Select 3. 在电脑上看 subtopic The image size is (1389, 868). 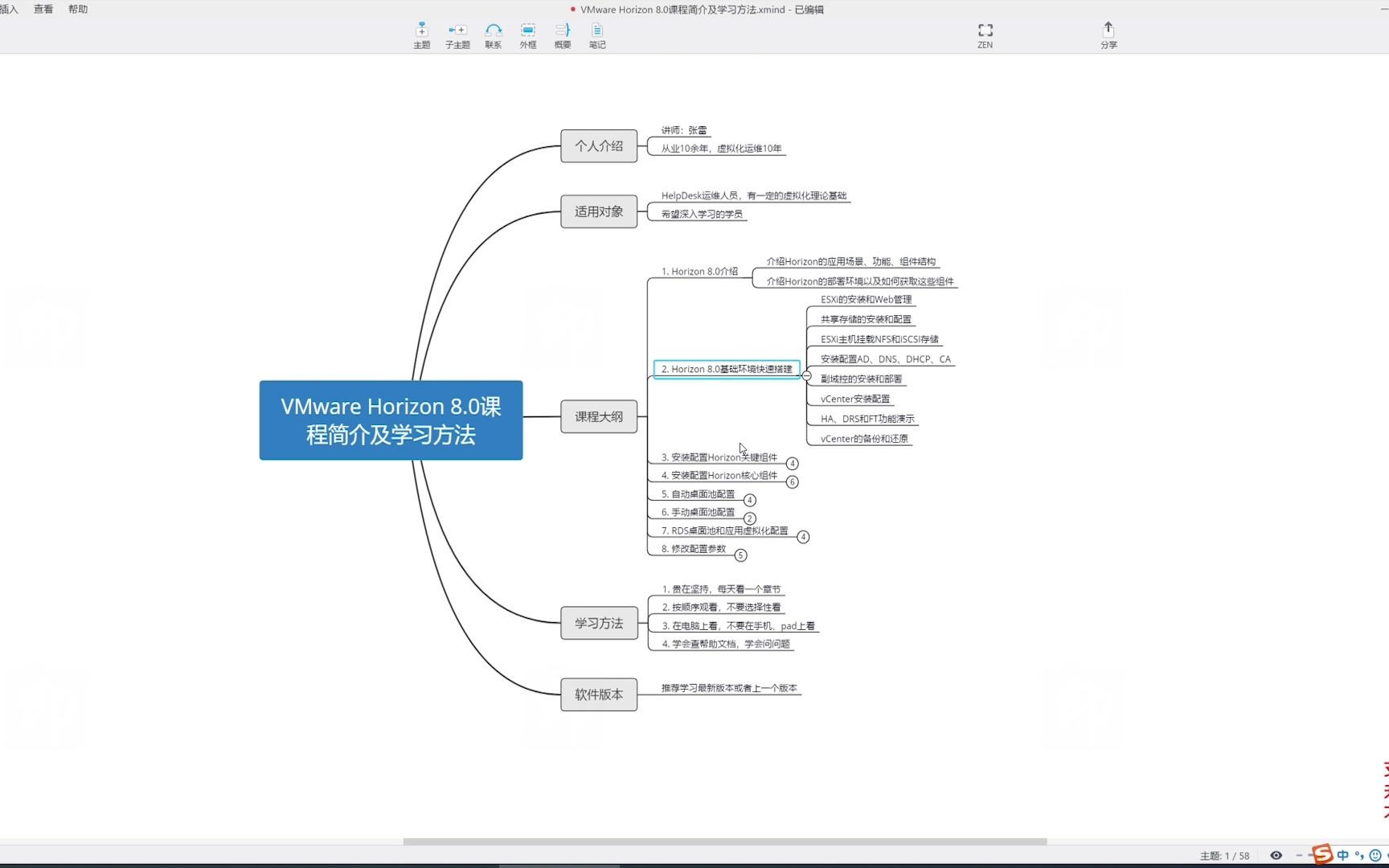[738, 626]
